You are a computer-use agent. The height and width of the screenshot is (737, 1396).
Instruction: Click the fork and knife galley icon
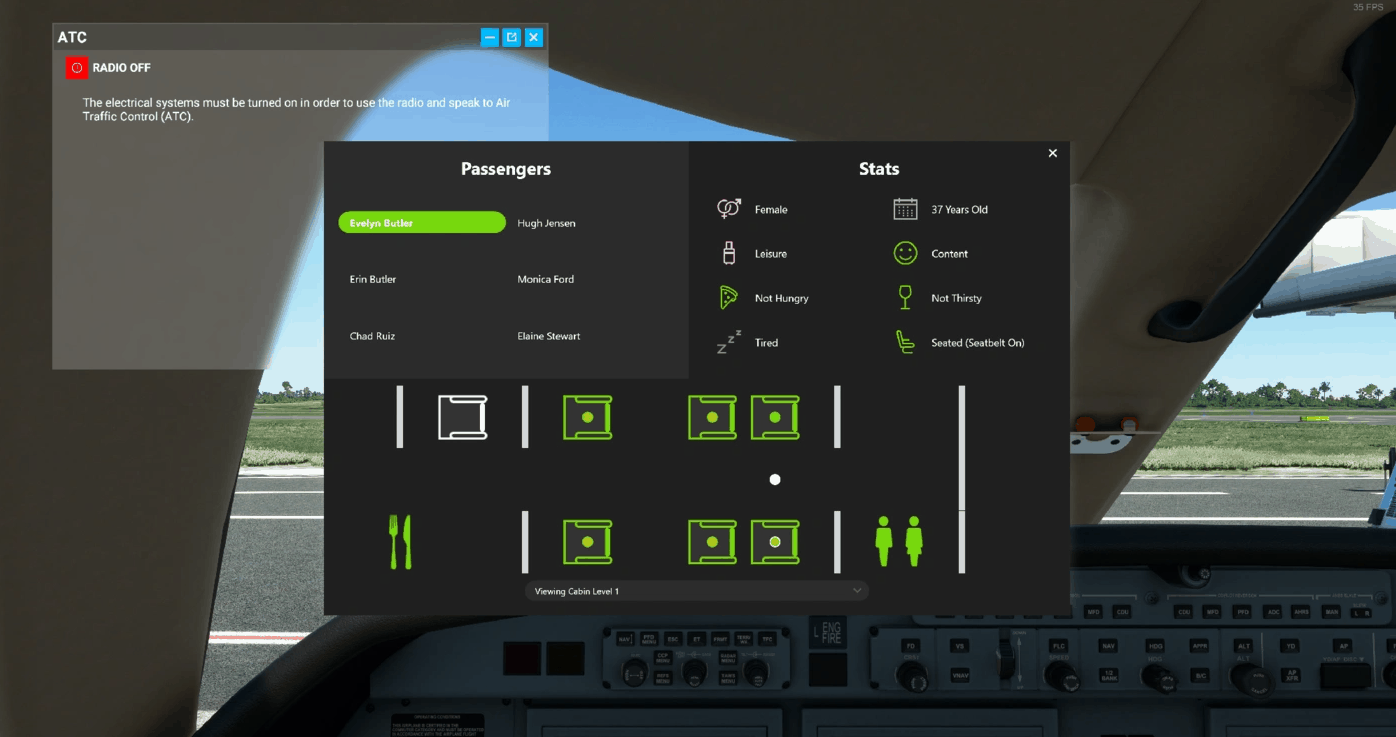tap(400, 542)
